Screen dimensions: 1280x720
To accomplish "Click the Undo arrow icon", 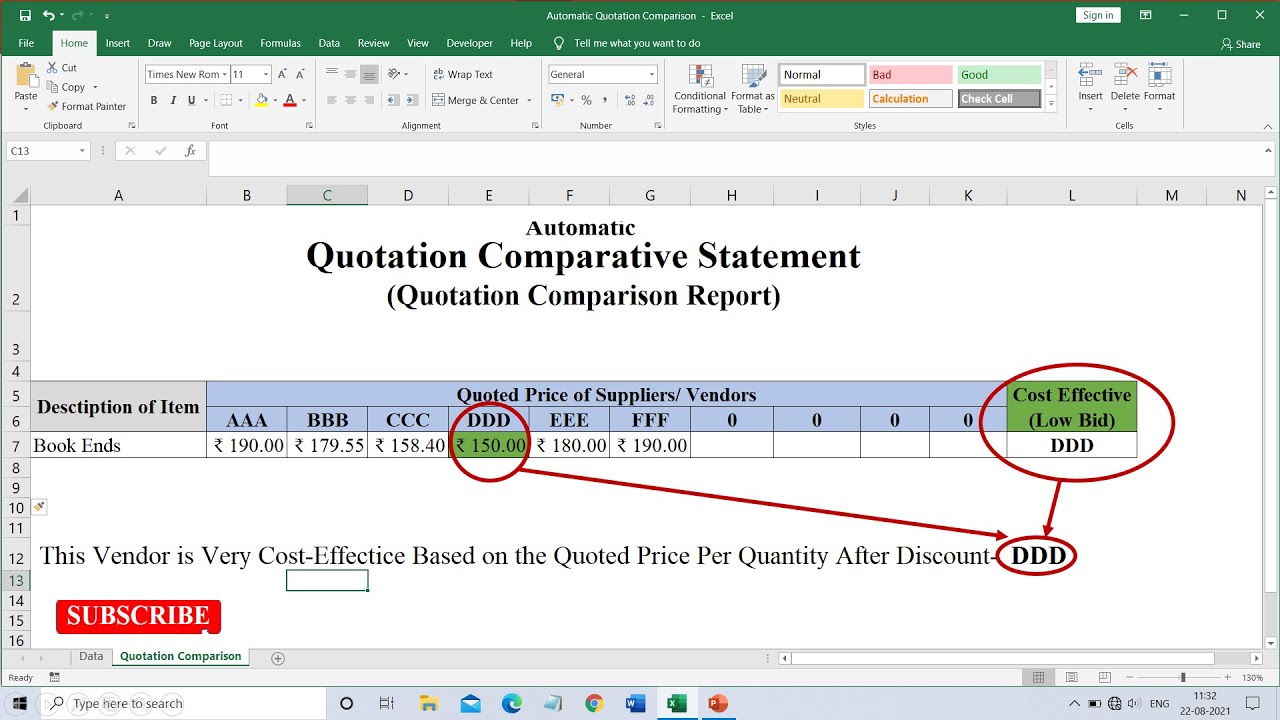I will (48, 15).
